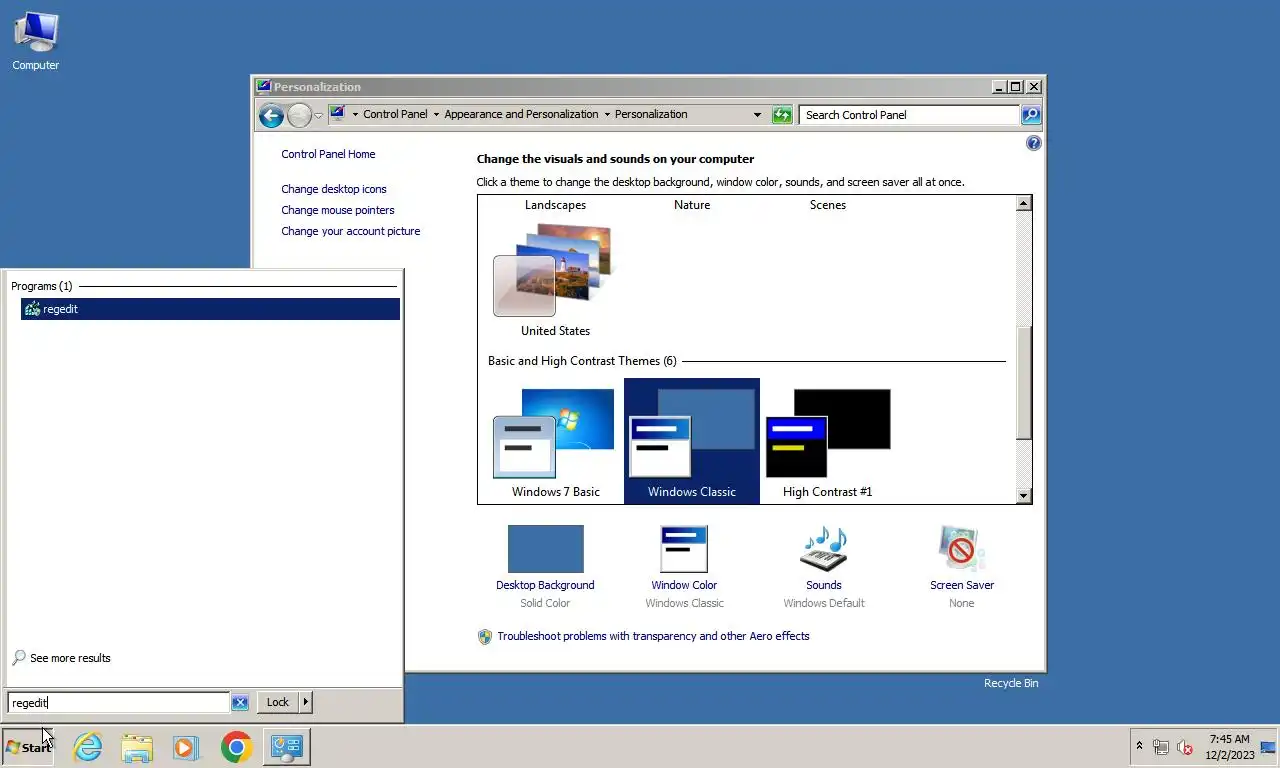Click the Nature theme label

pos(692,205)
